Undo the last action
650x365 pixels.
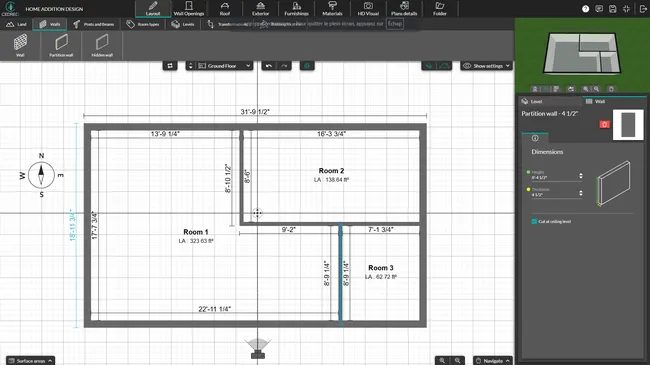point(269,66)
